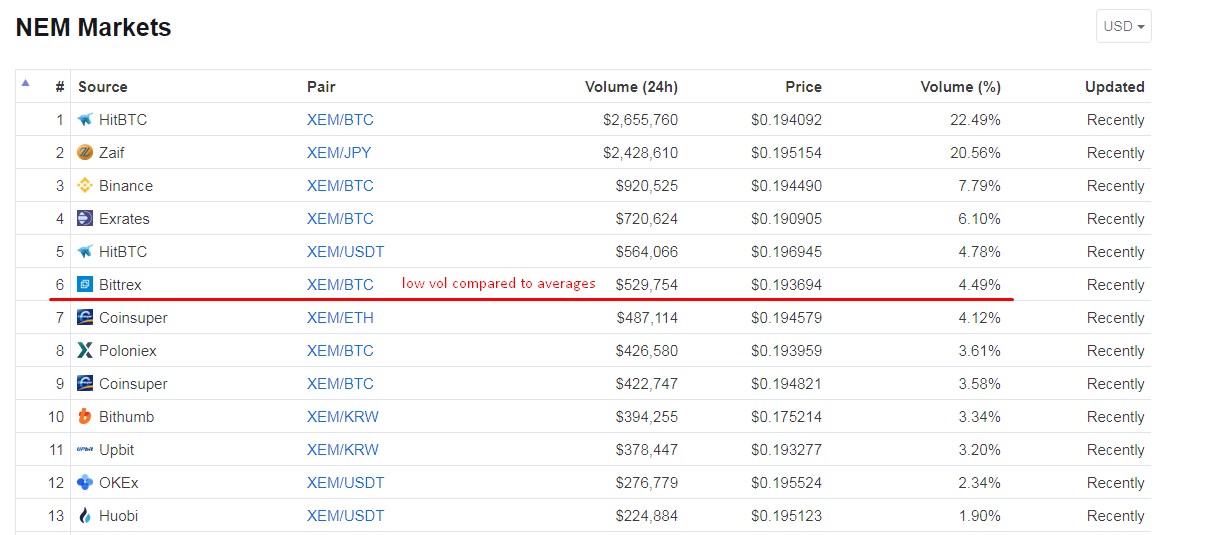Click Coinsuper logo in row 7
The width and height of the screenshot is (1232, 535).
85,318
